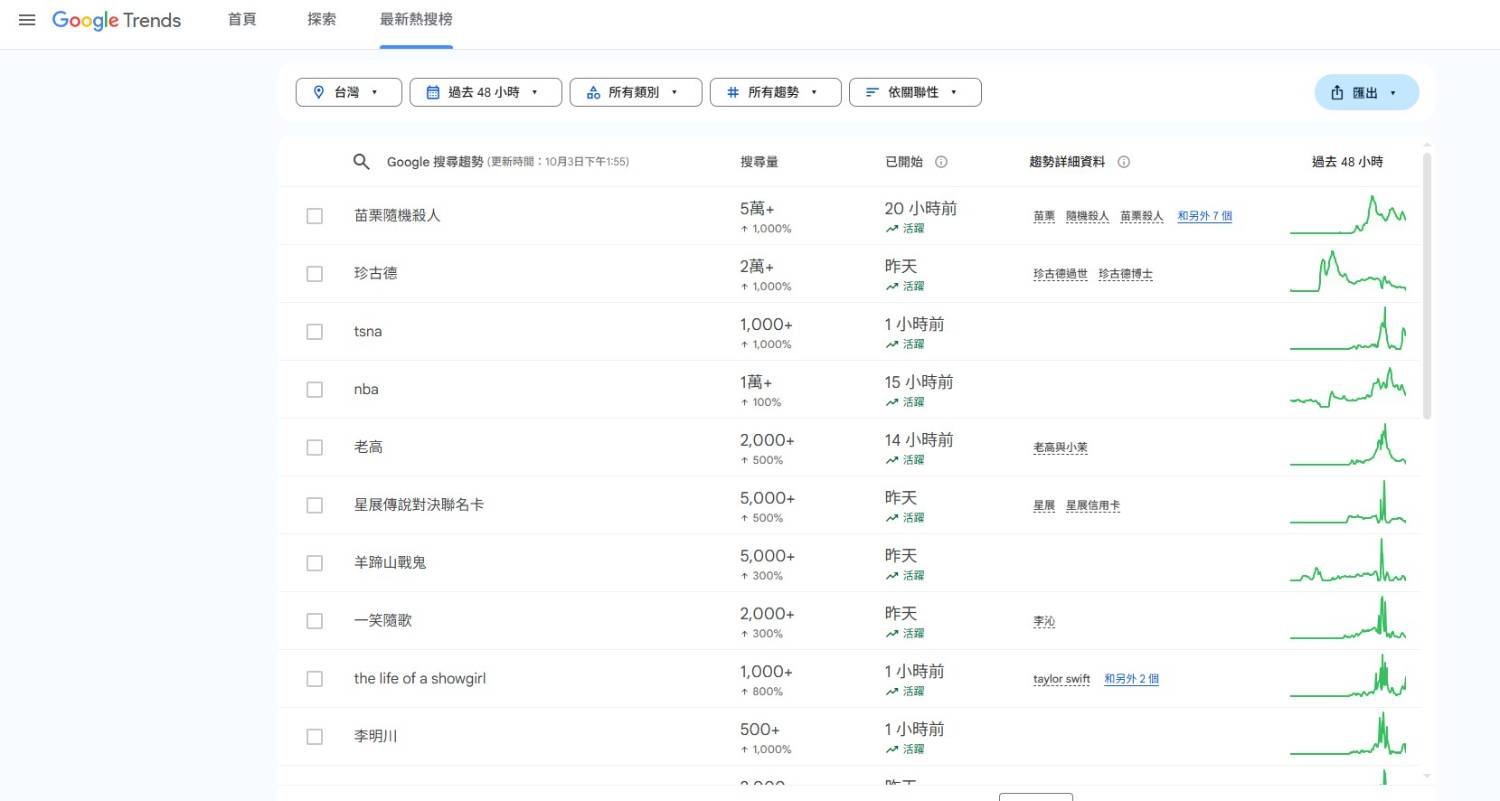
Task: Click info icon beside 趨勢詳細資料
Action: click(1123, 162)
